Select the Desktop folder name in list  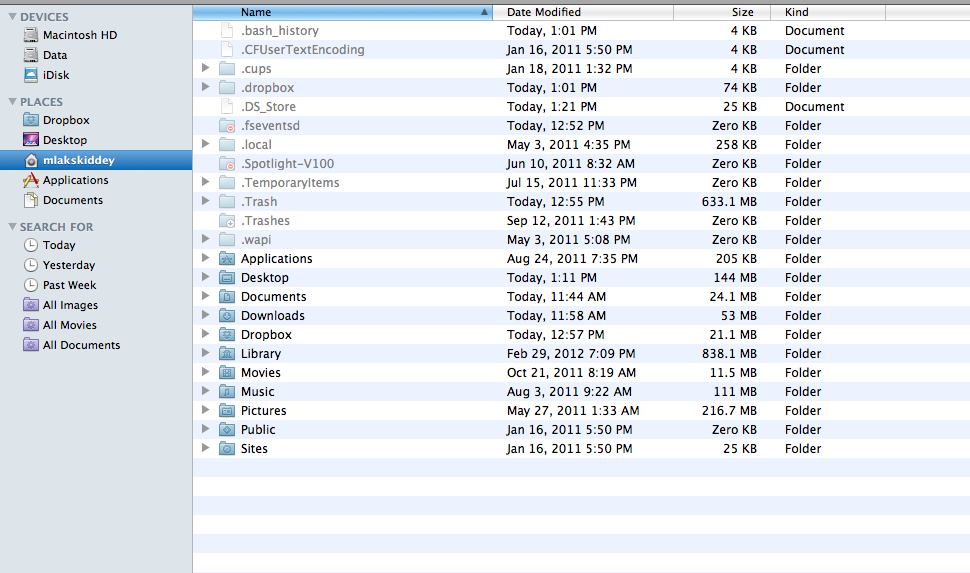tap(265, 278)
